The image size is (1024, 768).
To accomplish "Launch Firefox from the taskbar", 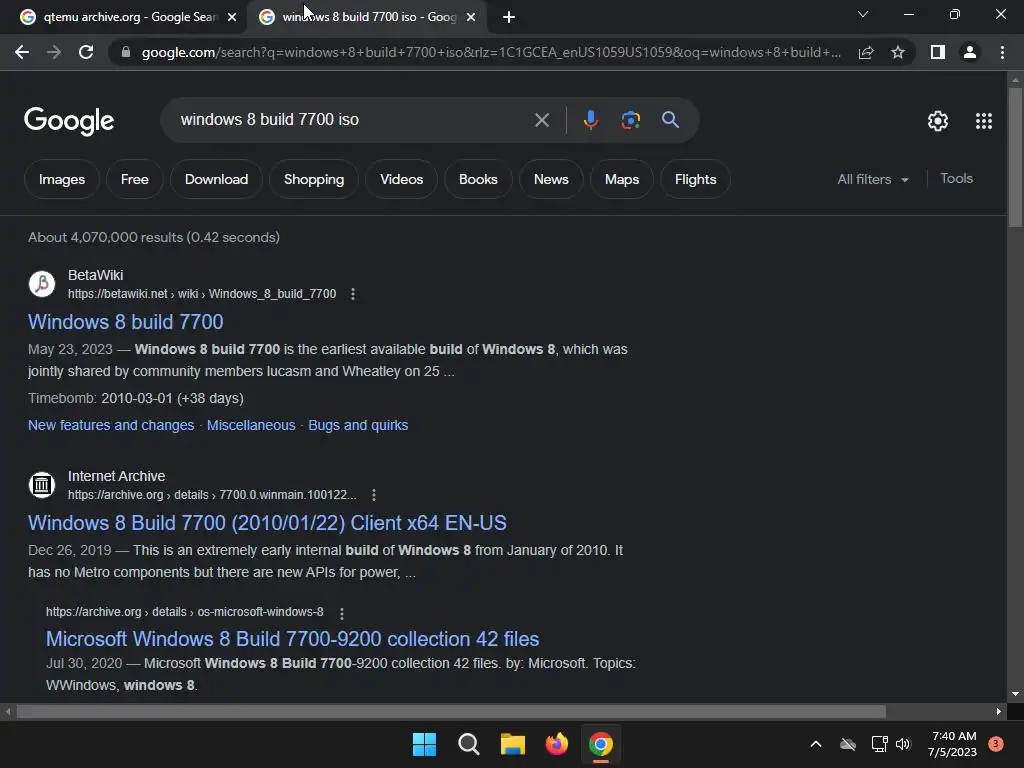I will (556, 744).
